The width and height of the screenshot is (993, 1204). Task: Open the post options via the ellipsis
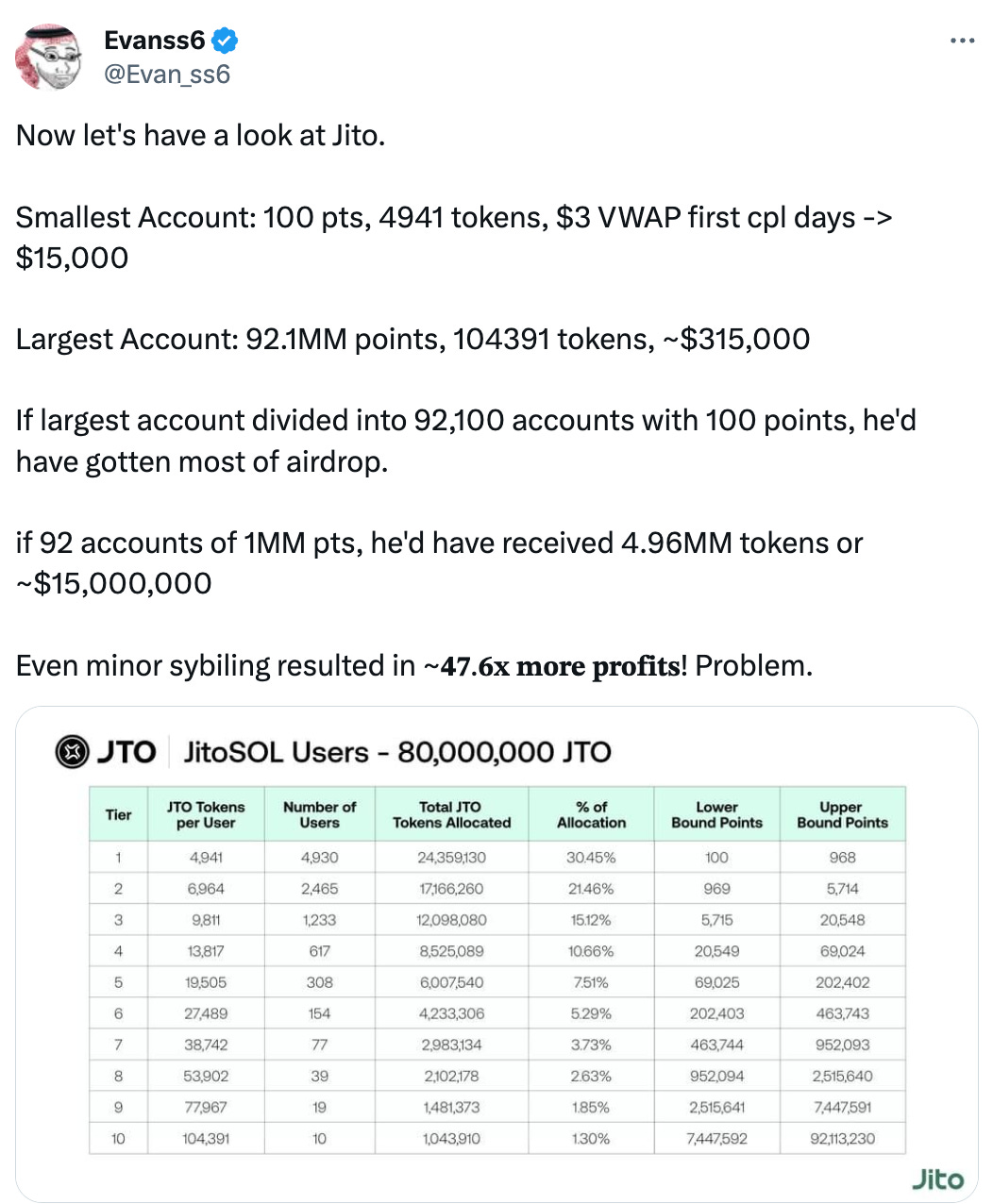pyautogui.click(x=963, y=40)
